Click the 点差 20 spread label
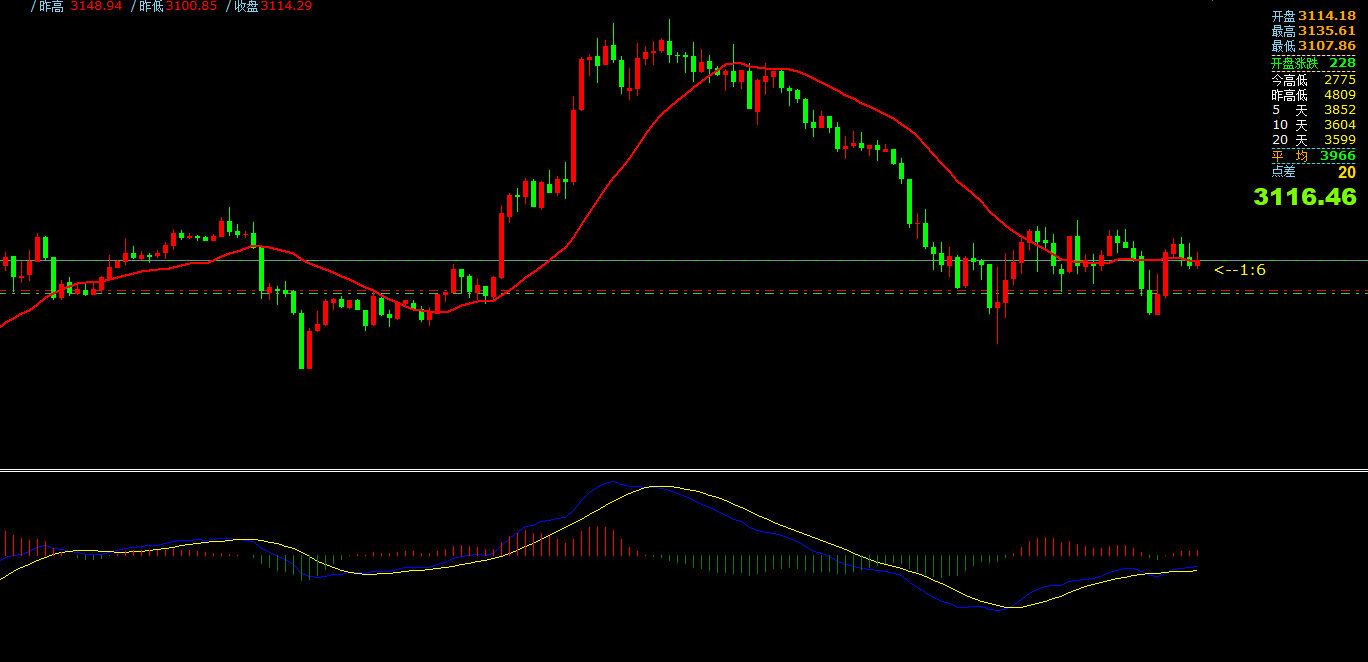 pos(1313,172)
